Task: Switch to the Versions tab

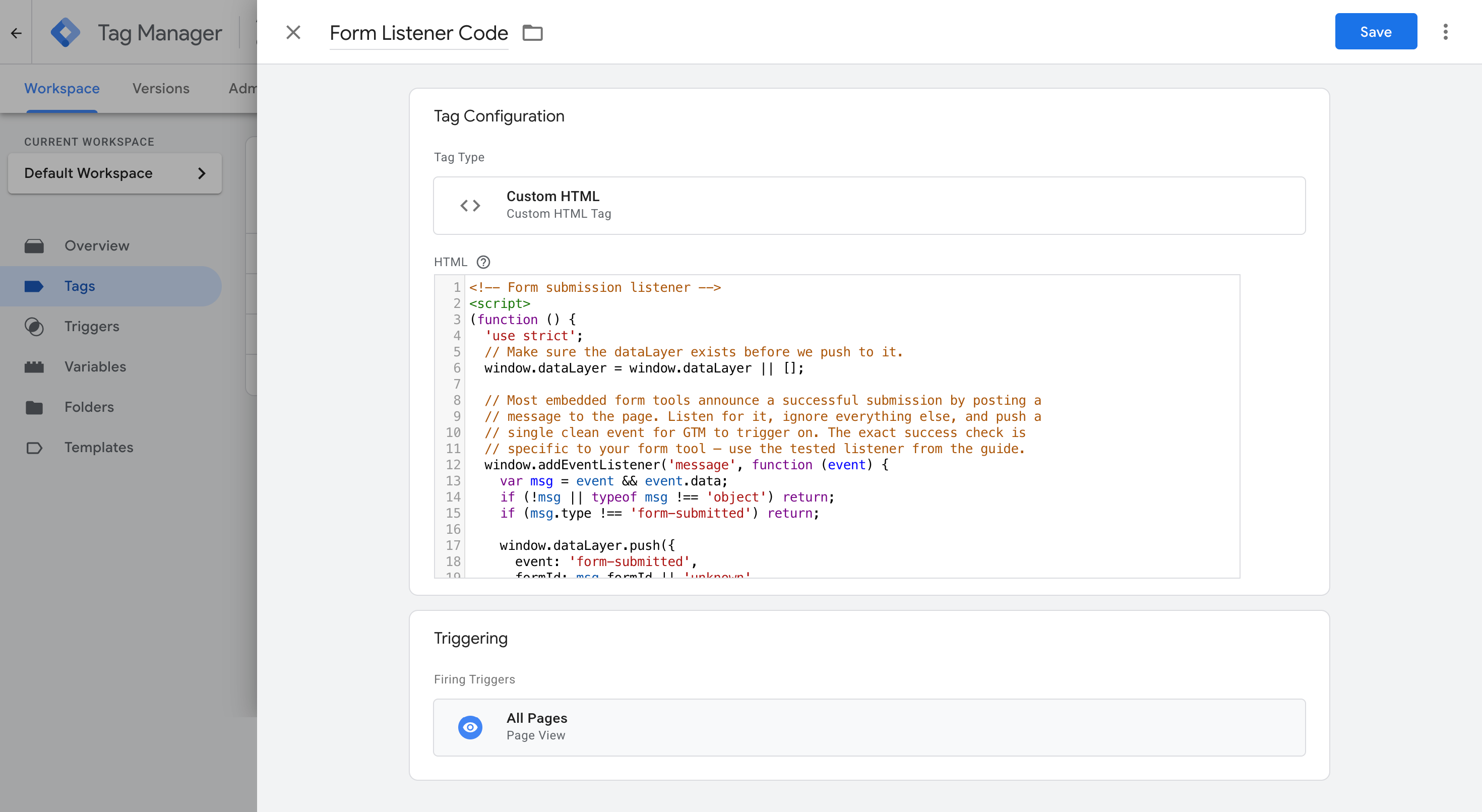Action: point(161,89)
